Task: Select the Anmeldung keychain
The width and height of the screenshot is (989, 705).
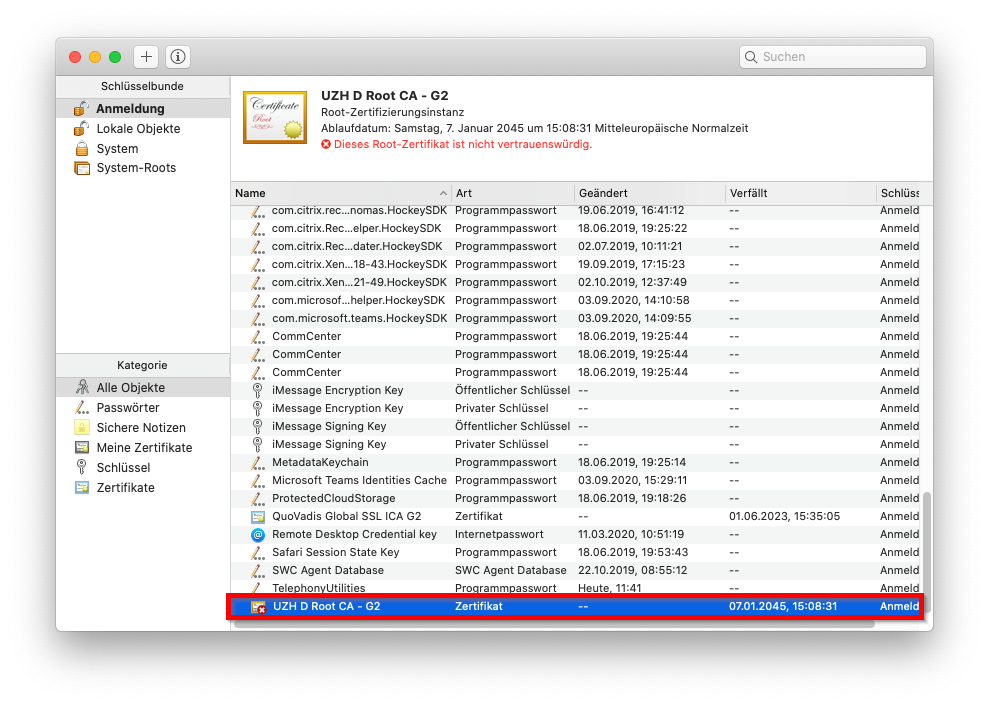Action: coord(130,109)
